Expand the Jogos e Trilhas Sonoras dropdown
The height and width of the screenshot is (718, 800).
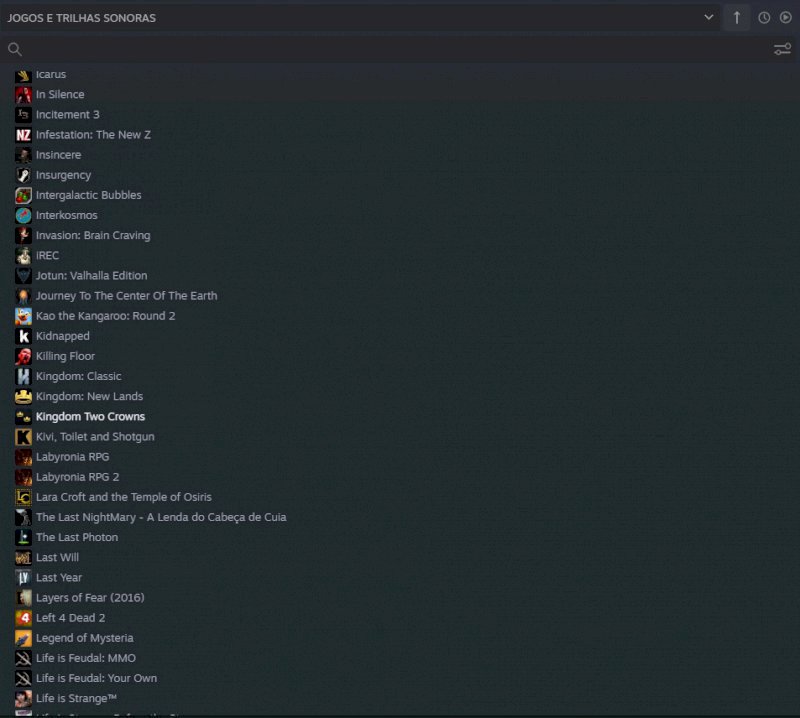coord(709,18)
